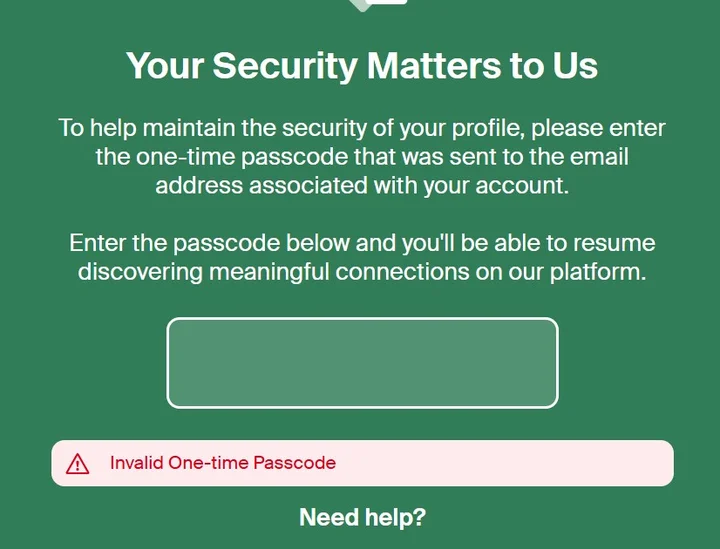This screenshot has height=549, width=720.
Task: Click the word Invalid in the error banner
Action: coord(135,463)
